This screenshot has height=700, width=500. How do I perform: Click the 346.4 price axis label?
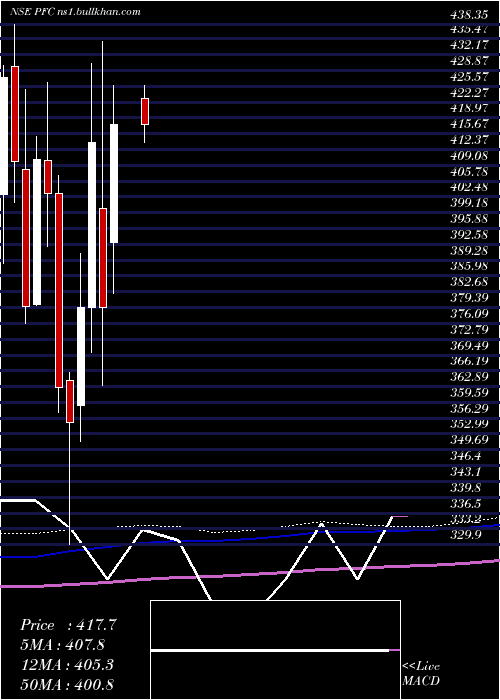[468, 456]
